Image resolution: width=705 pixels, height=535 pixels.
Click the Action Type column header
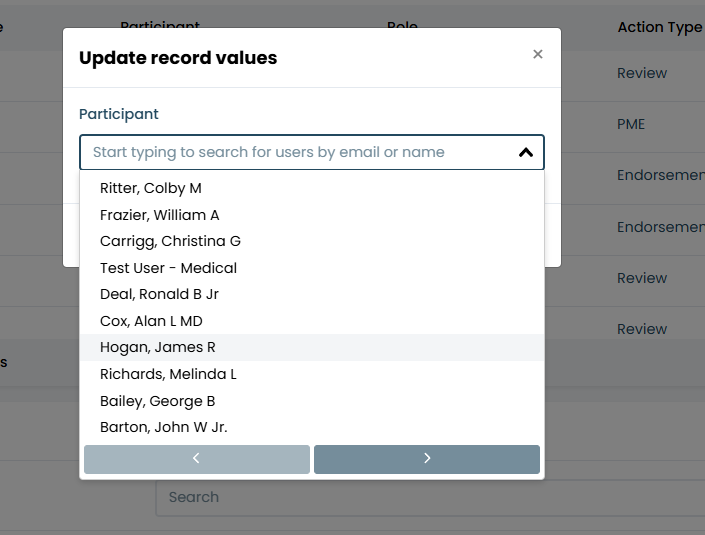(x=660, y=27)
